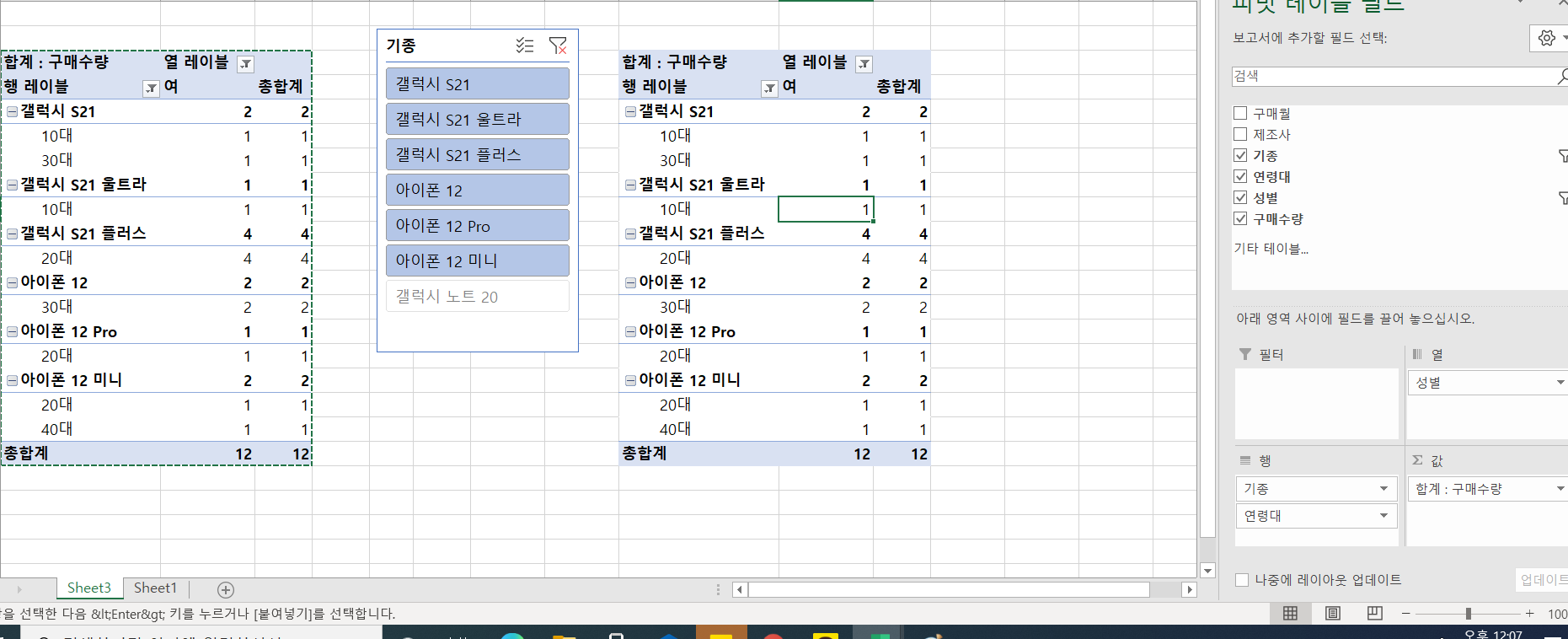1568x639 pixels.
Task: Switch to Normal view
Action: coord(1290,614)
